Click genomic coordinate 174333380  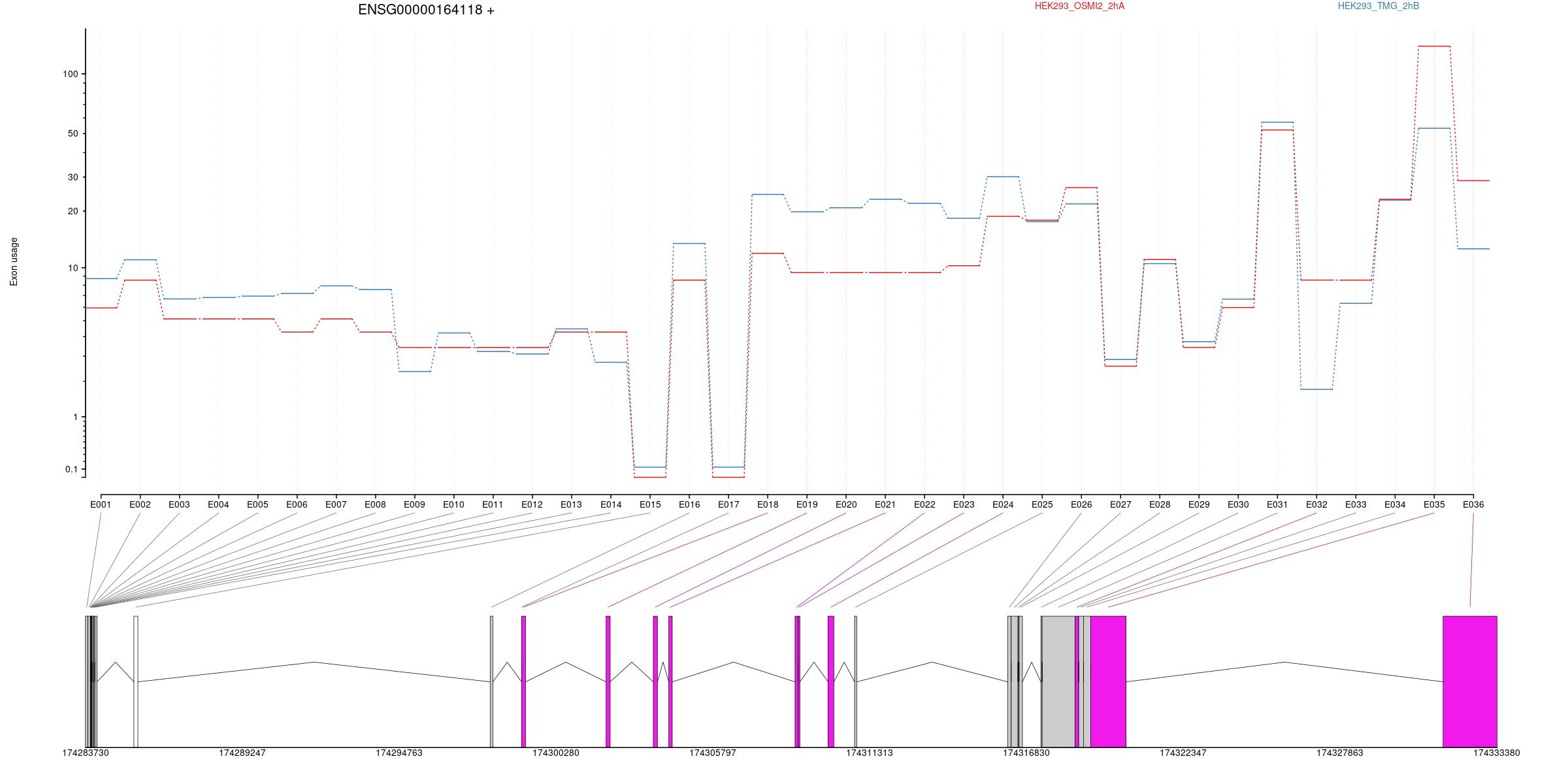[1497, 753]
